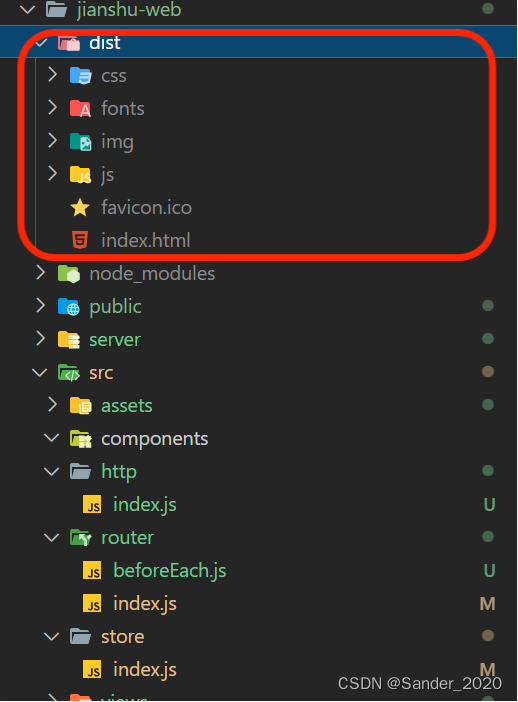Collapse the src folder chevron
The image size is (518, 702).
tap(40, 372)
